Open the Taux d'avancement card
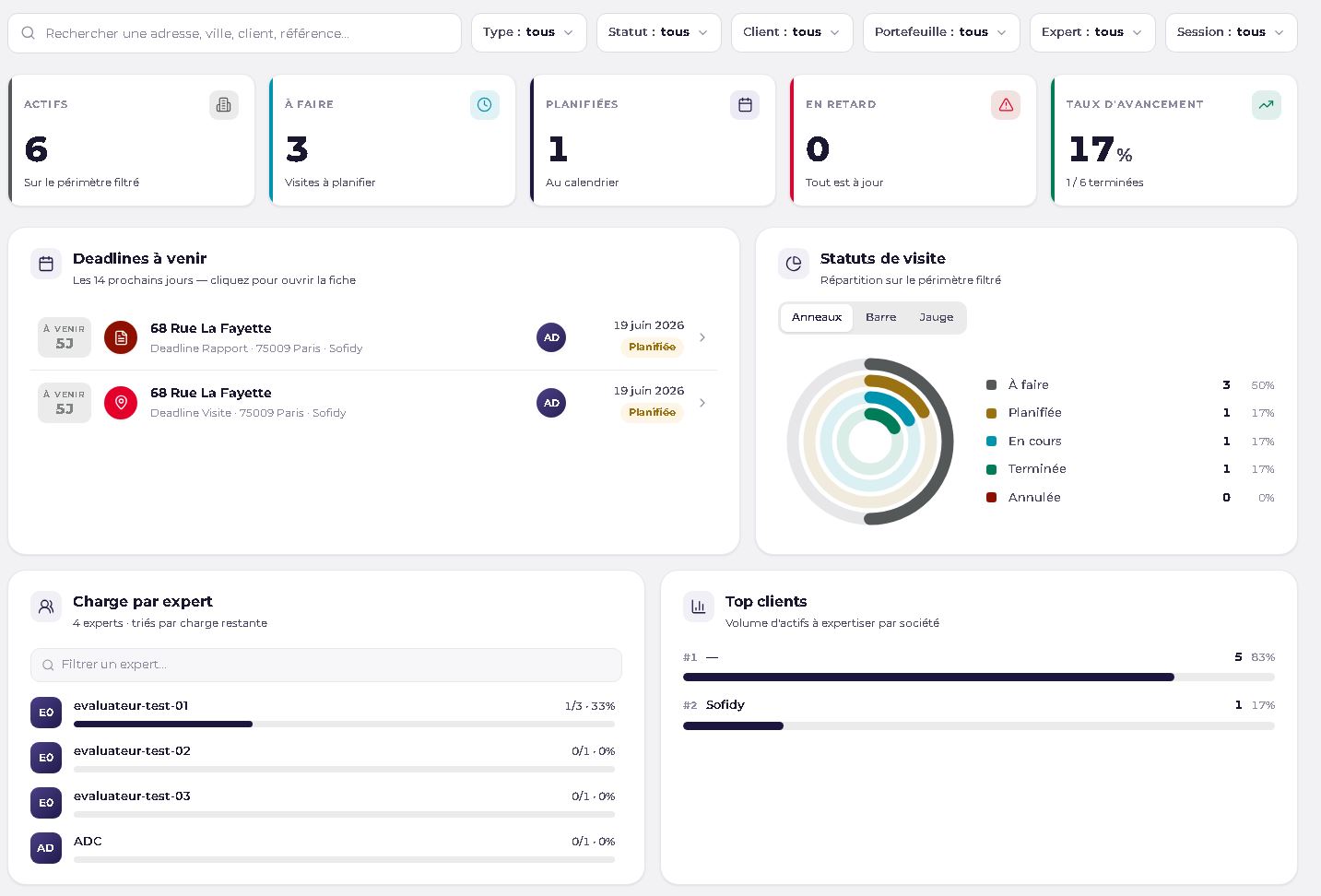 [x=1174, y=140]
